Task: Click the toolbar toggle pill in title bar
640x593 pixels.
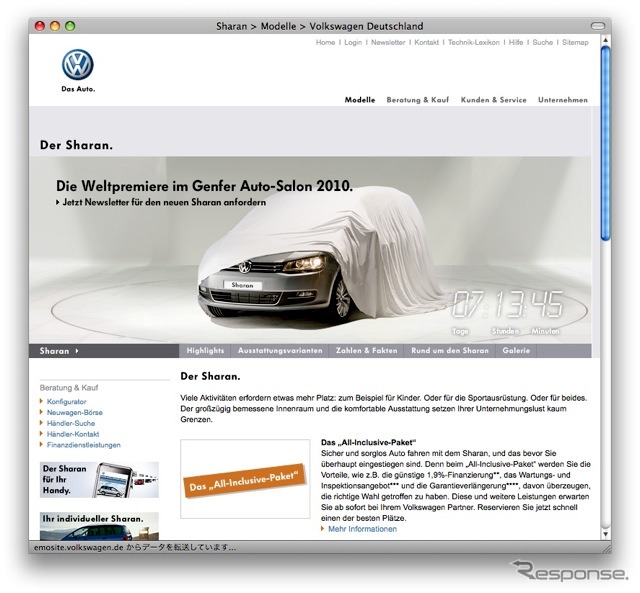Action: 598,26
